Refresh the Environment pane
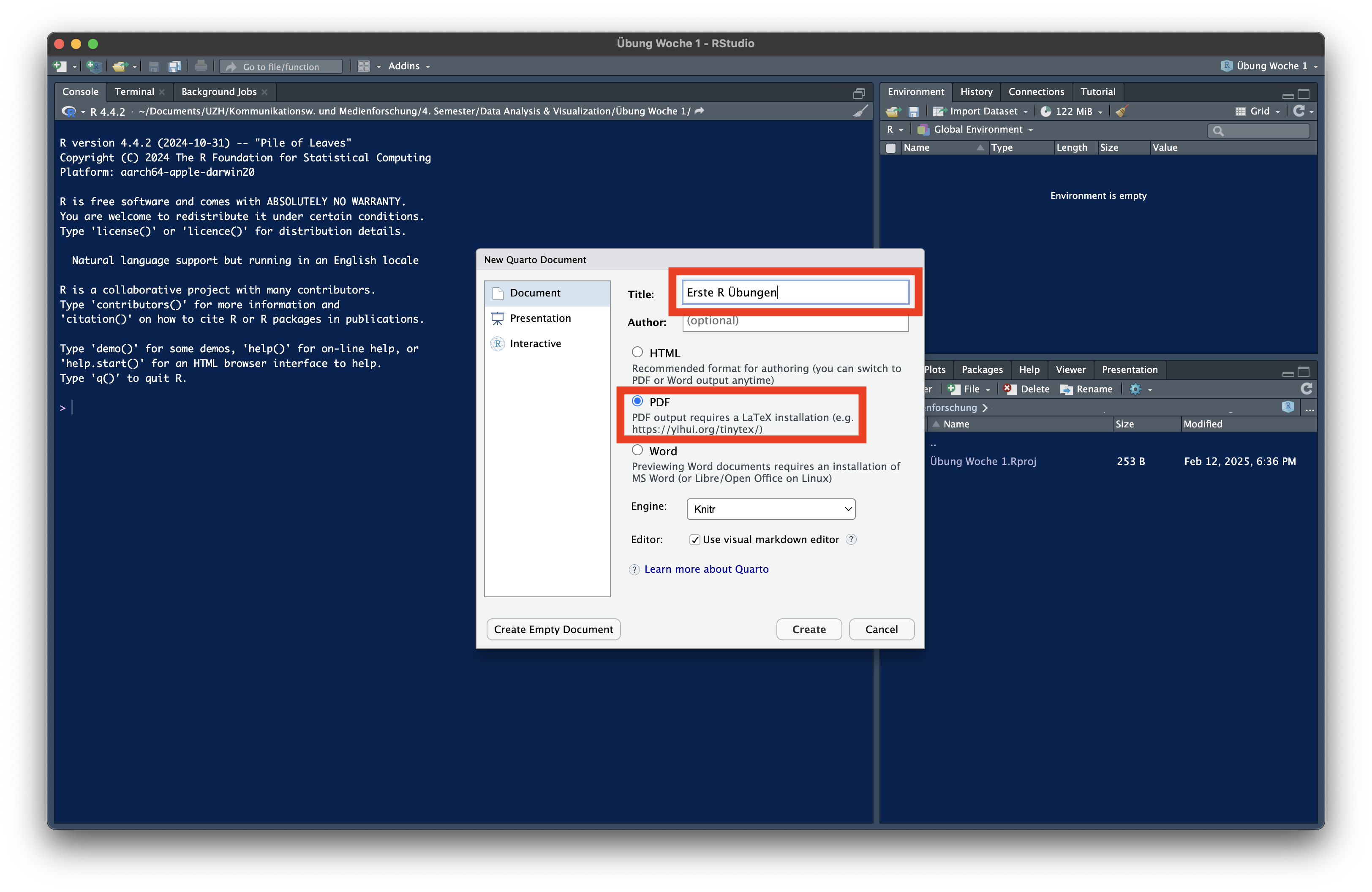The image size is (1372, 892). coord(1299,111)
